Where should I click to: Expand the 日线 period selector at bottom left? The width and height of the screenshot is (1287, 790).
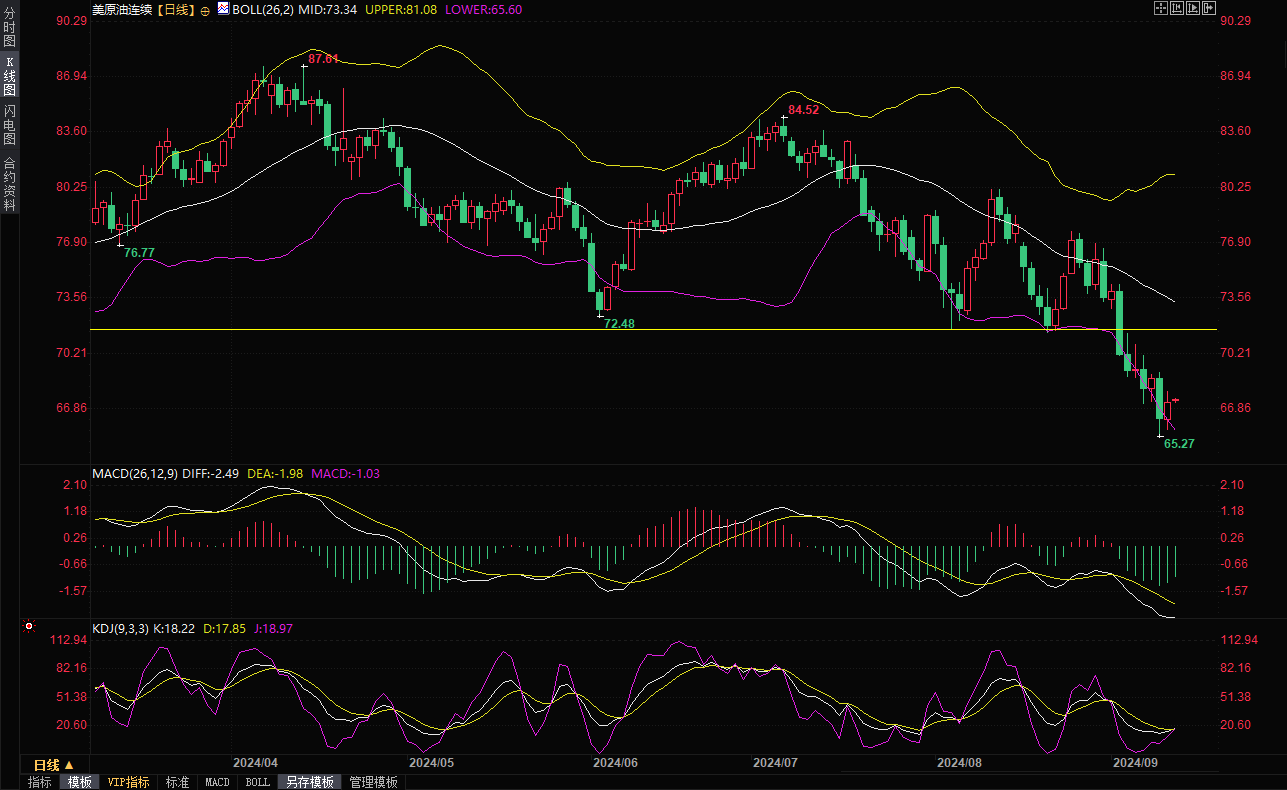click(54, 765)
